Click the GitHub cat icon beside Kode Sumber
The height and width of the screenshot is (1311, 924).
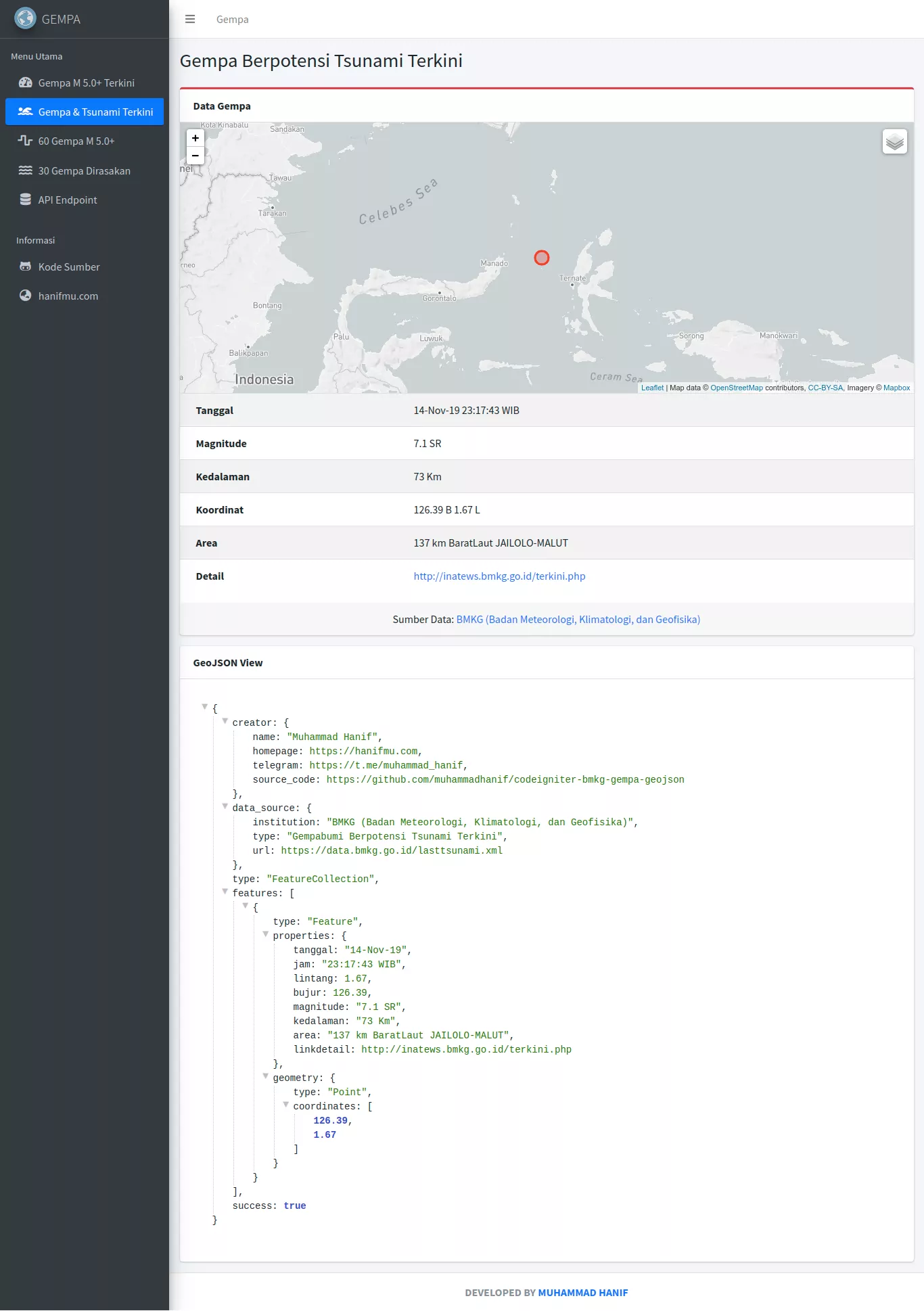26,267
